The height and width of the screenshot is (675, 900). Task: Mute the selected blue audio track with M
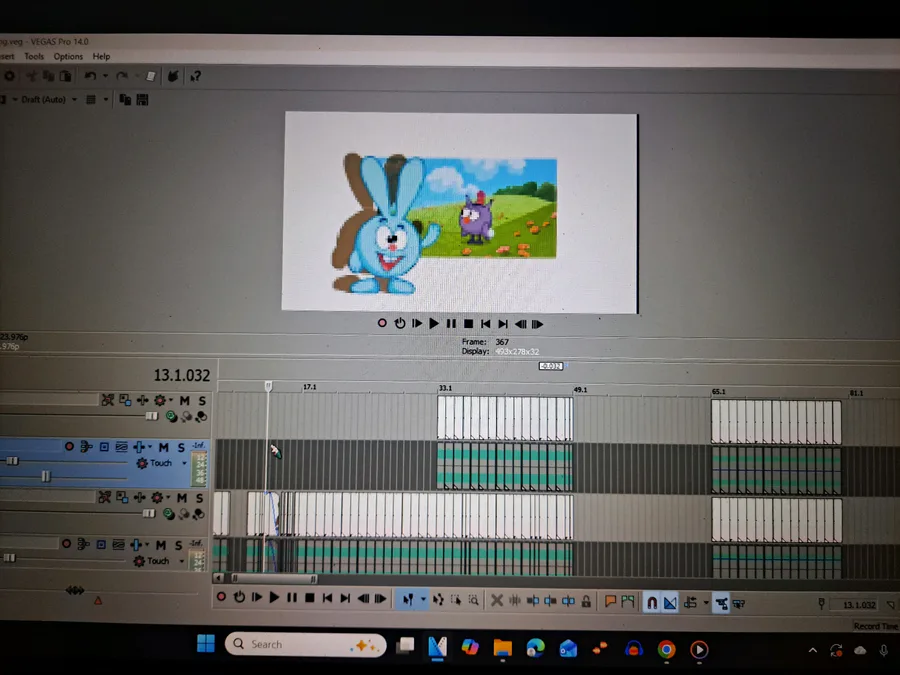tap(164, 447)
